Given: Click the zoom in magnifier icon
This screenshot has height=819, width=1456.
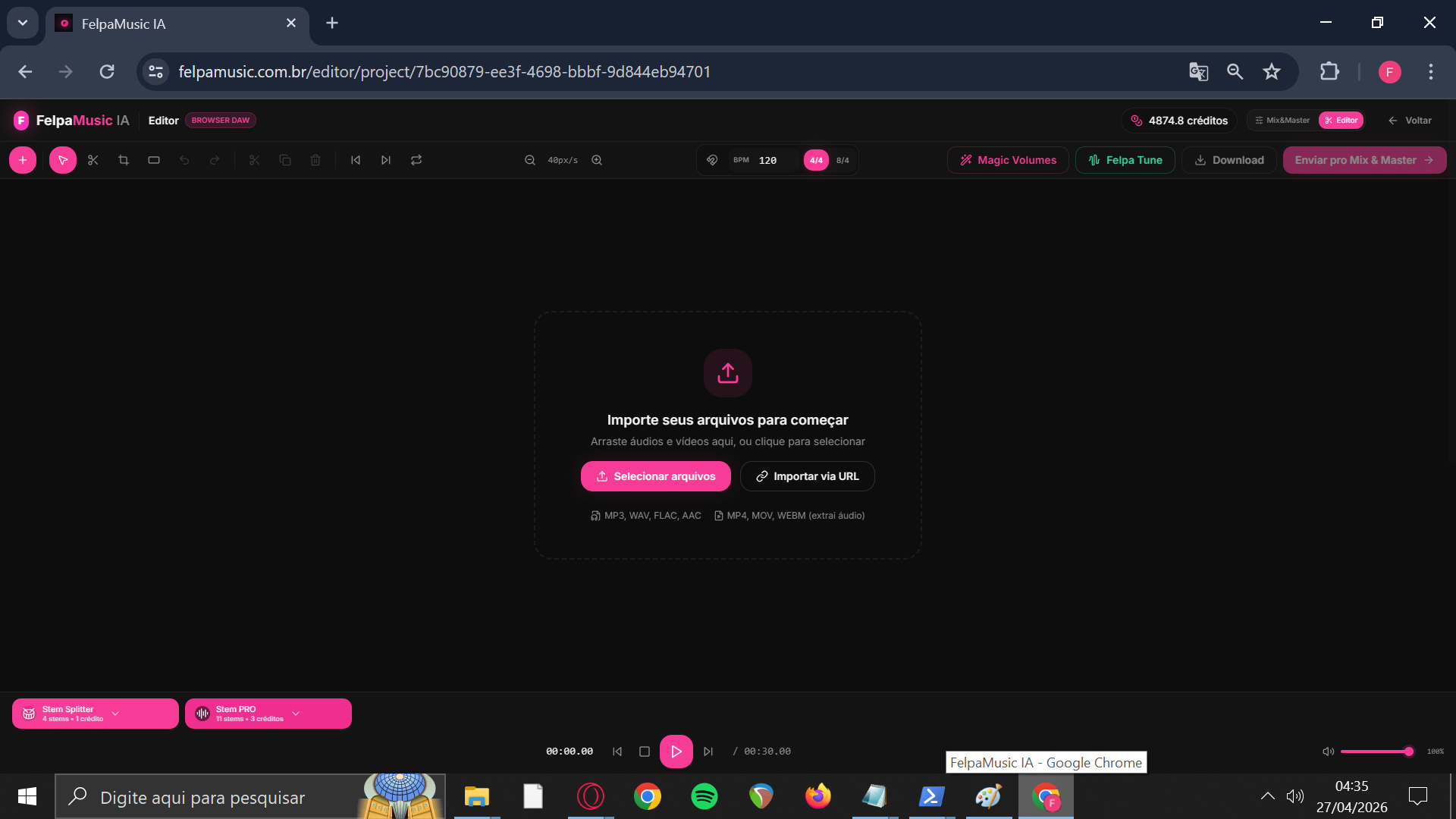Looking at the screenshot, I should click(596, 160).
